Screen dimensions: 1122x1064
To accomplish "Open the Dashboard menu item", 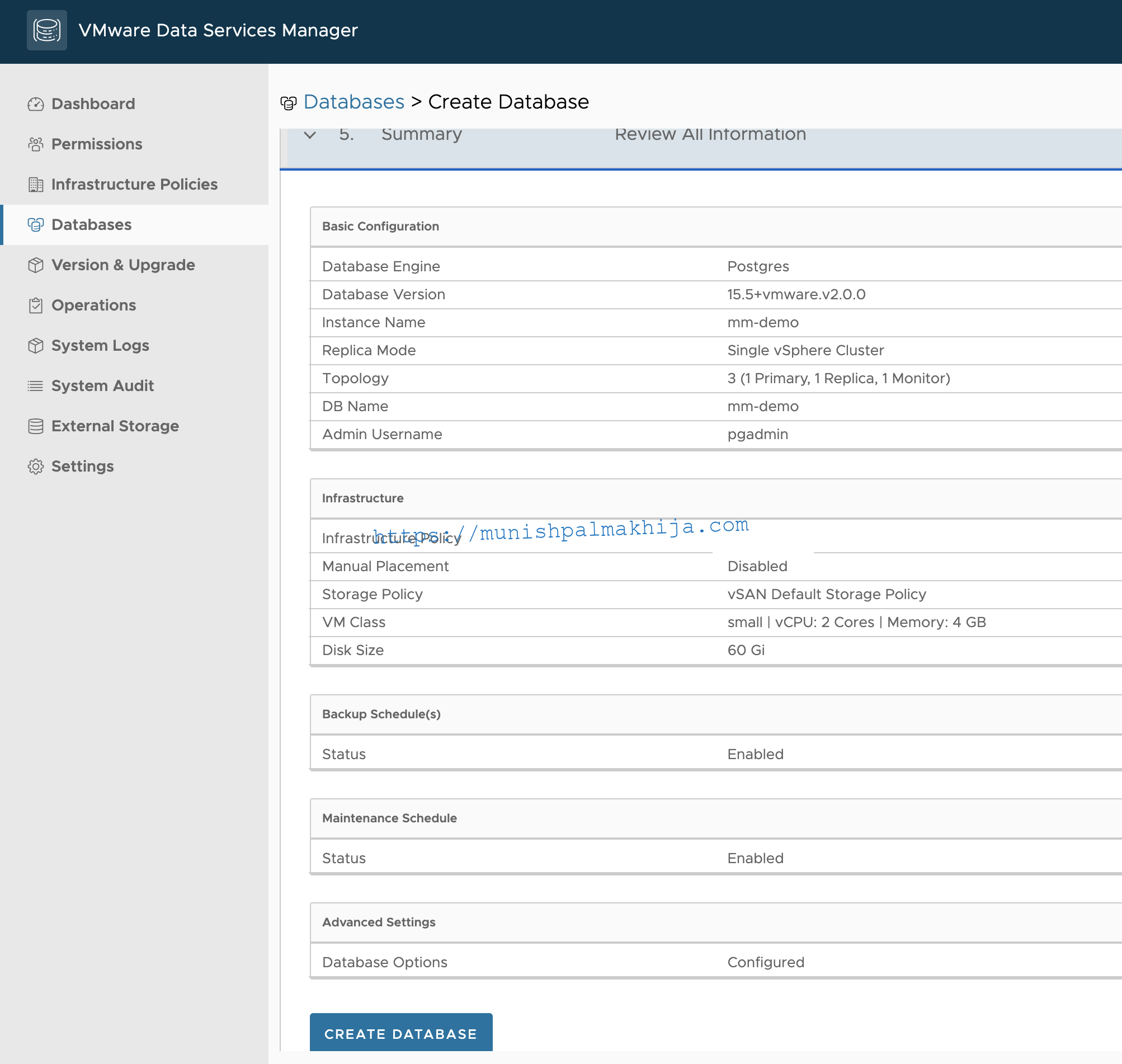I will (134, 105).
